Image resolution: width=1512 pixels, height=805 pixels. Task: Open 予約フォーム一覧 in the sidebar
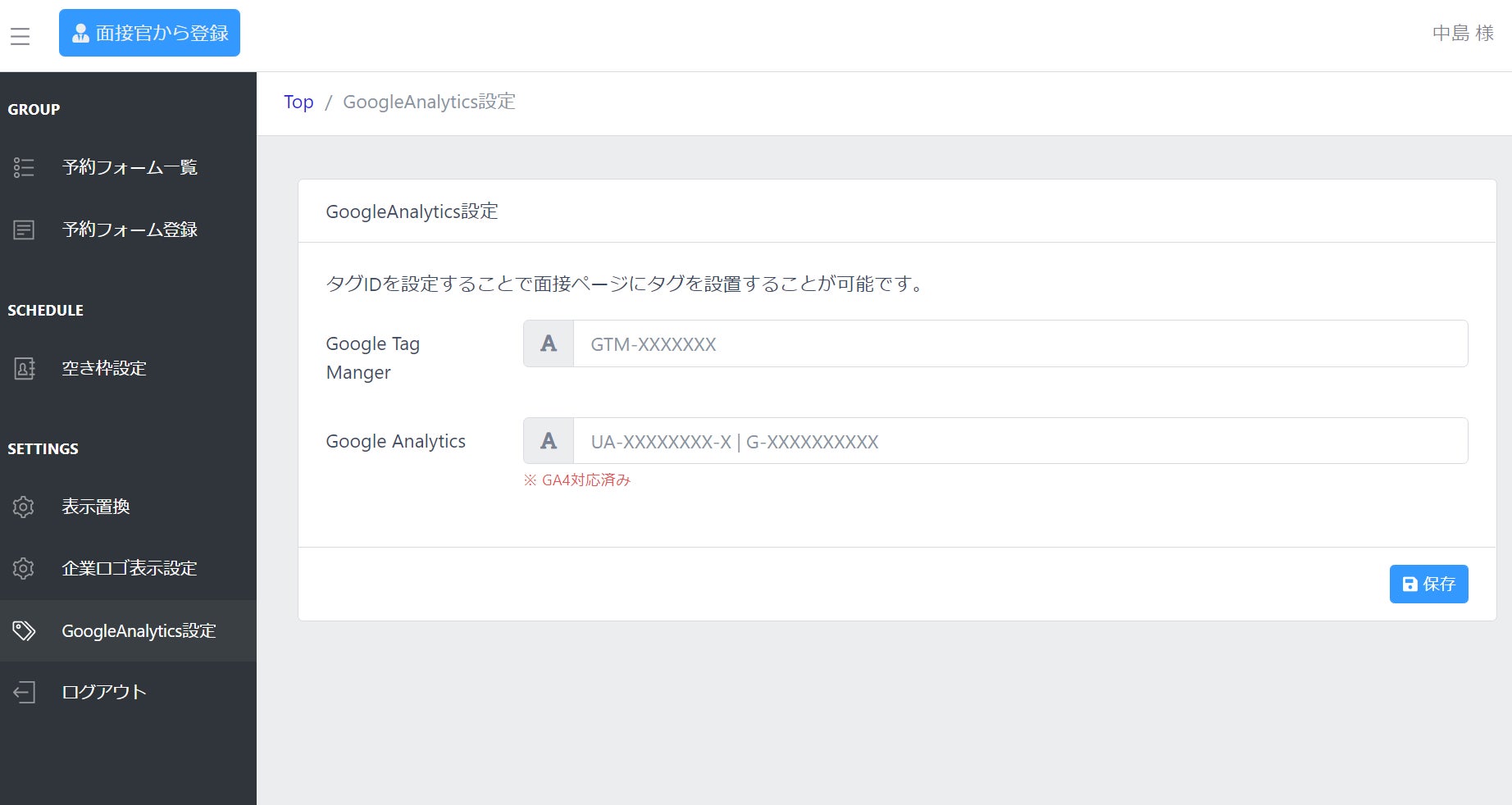128,167
